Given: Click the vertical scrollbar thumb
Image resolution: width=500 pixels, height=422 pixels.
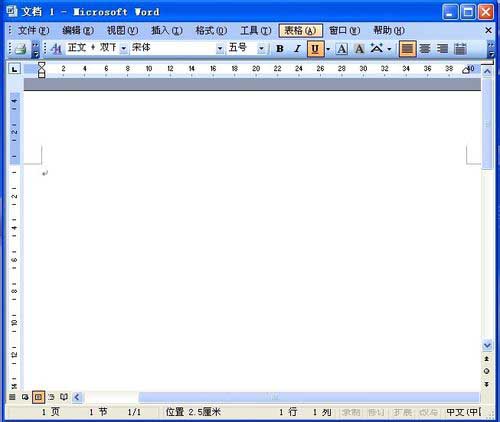Looking at the screenshot, I should pos(487,124).
